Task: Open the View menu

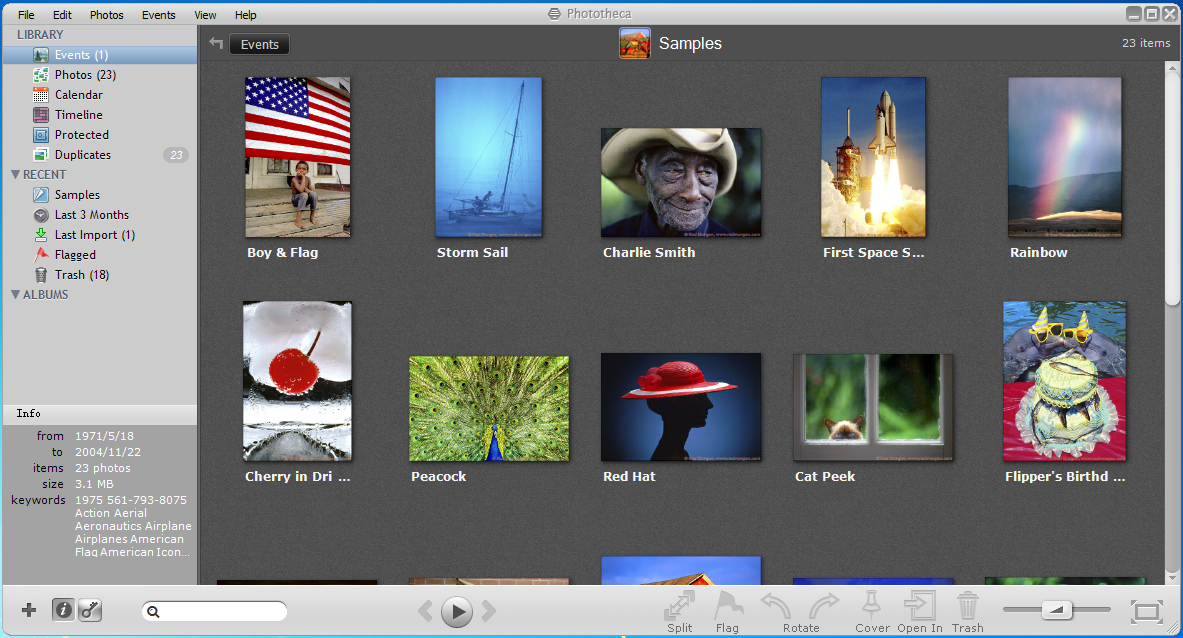Action: pyautogui.click(x=205, y=15)
